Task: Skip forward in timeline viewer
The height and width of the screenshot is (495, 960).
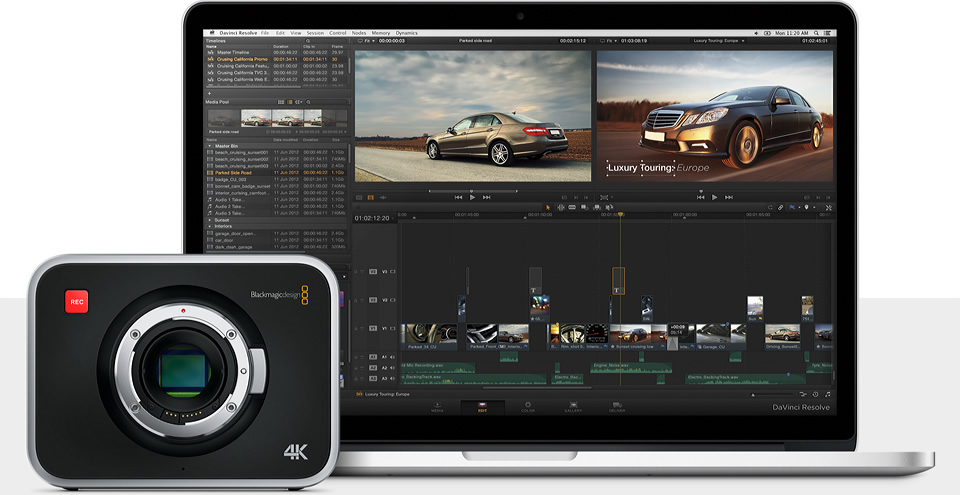Action: click(729, 197)
